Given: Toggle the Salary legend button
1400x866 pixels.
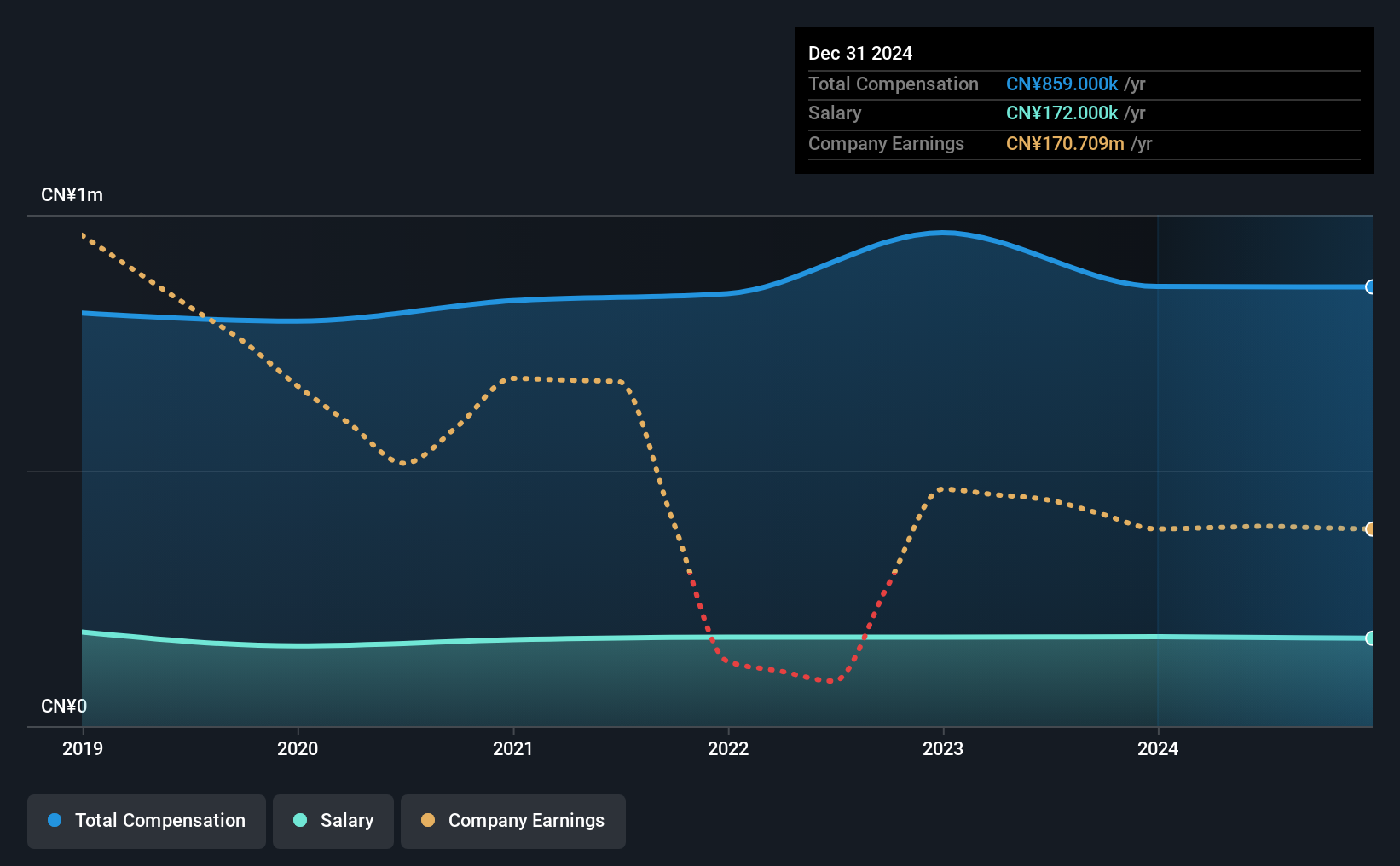Looking at the screenshot, I should (333, 821).
